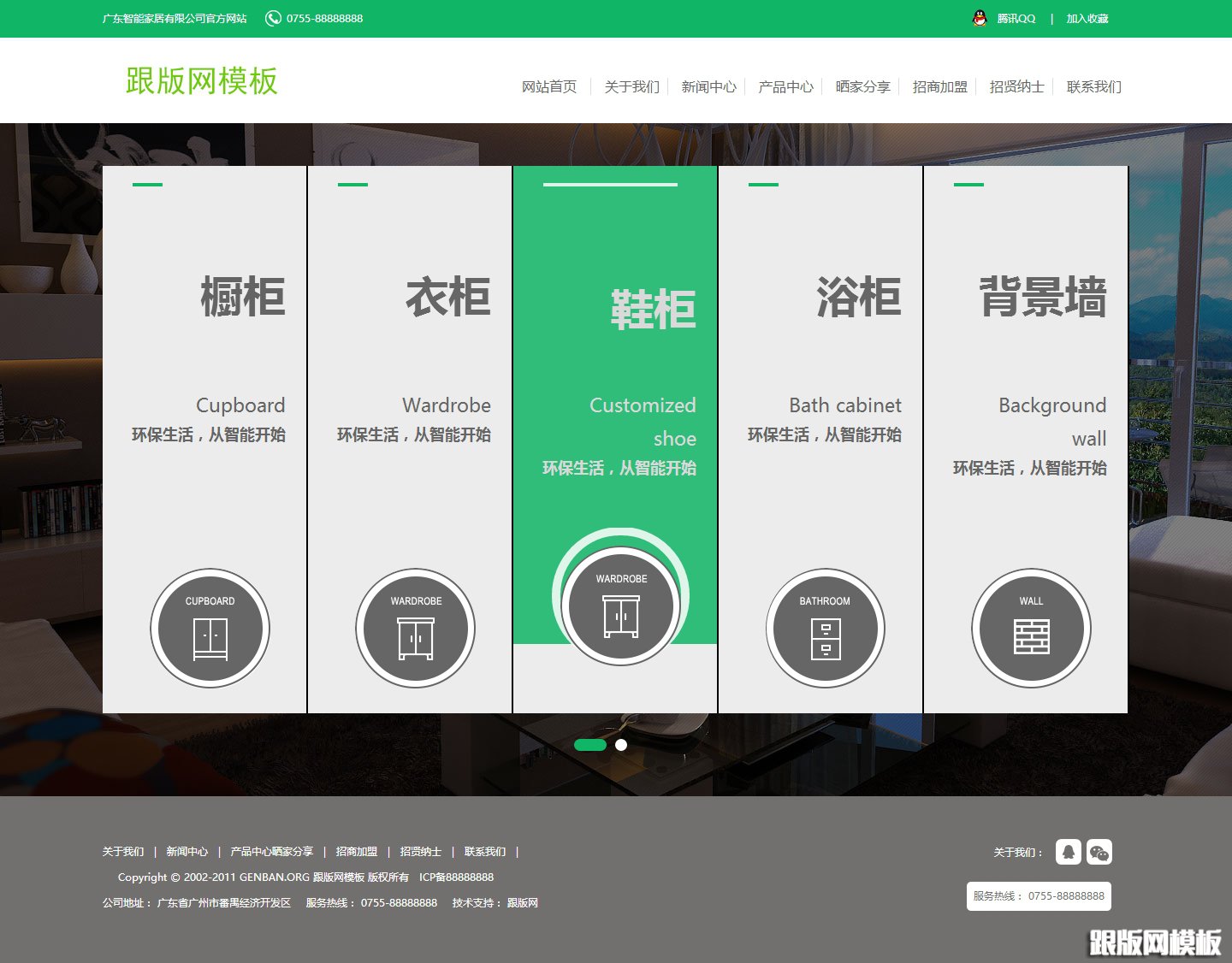Click the WeChat icon in the footer

[1099, 852]
